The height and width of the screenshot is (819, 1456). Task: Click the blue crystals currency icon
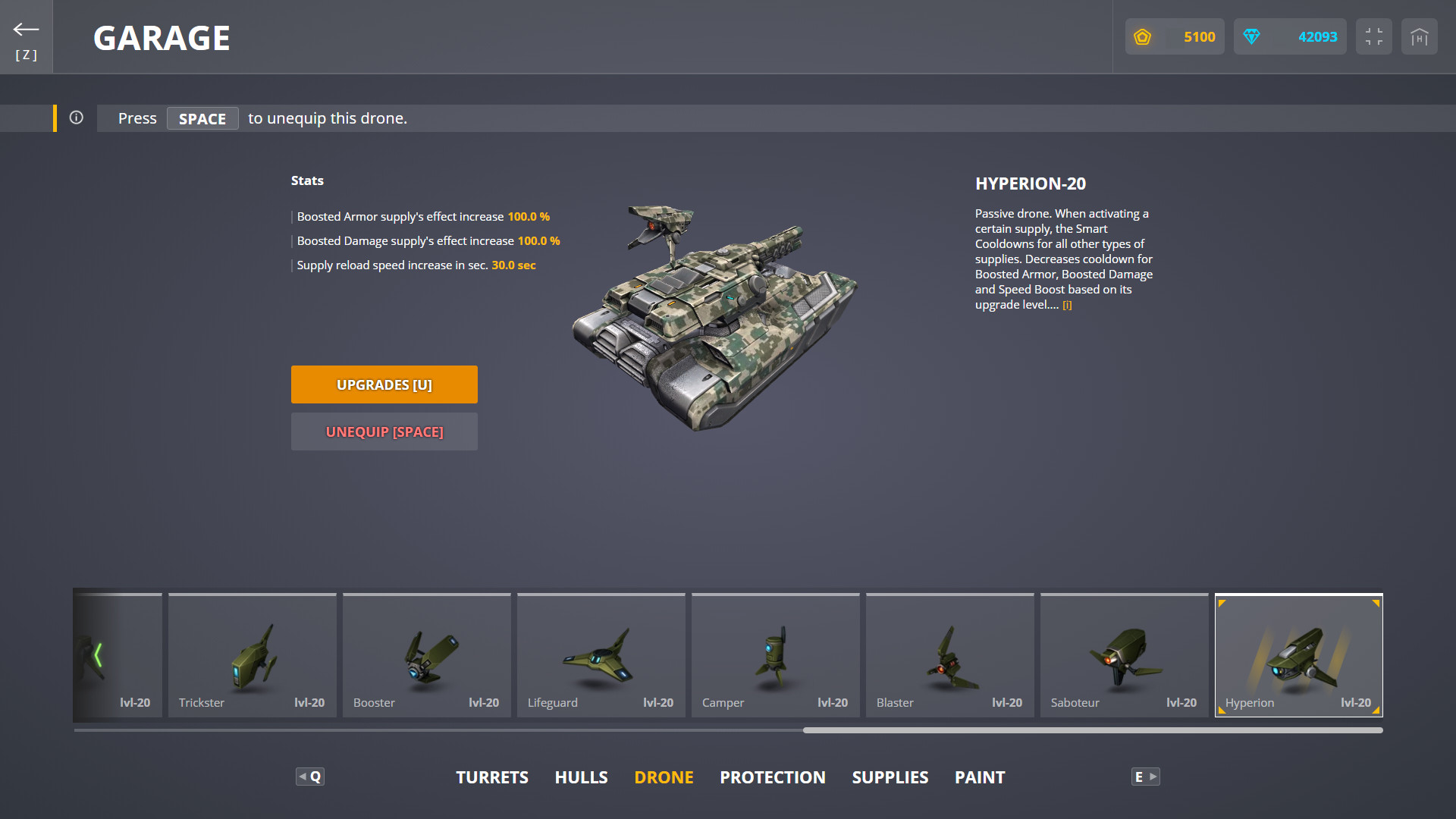coord(1253,36)
